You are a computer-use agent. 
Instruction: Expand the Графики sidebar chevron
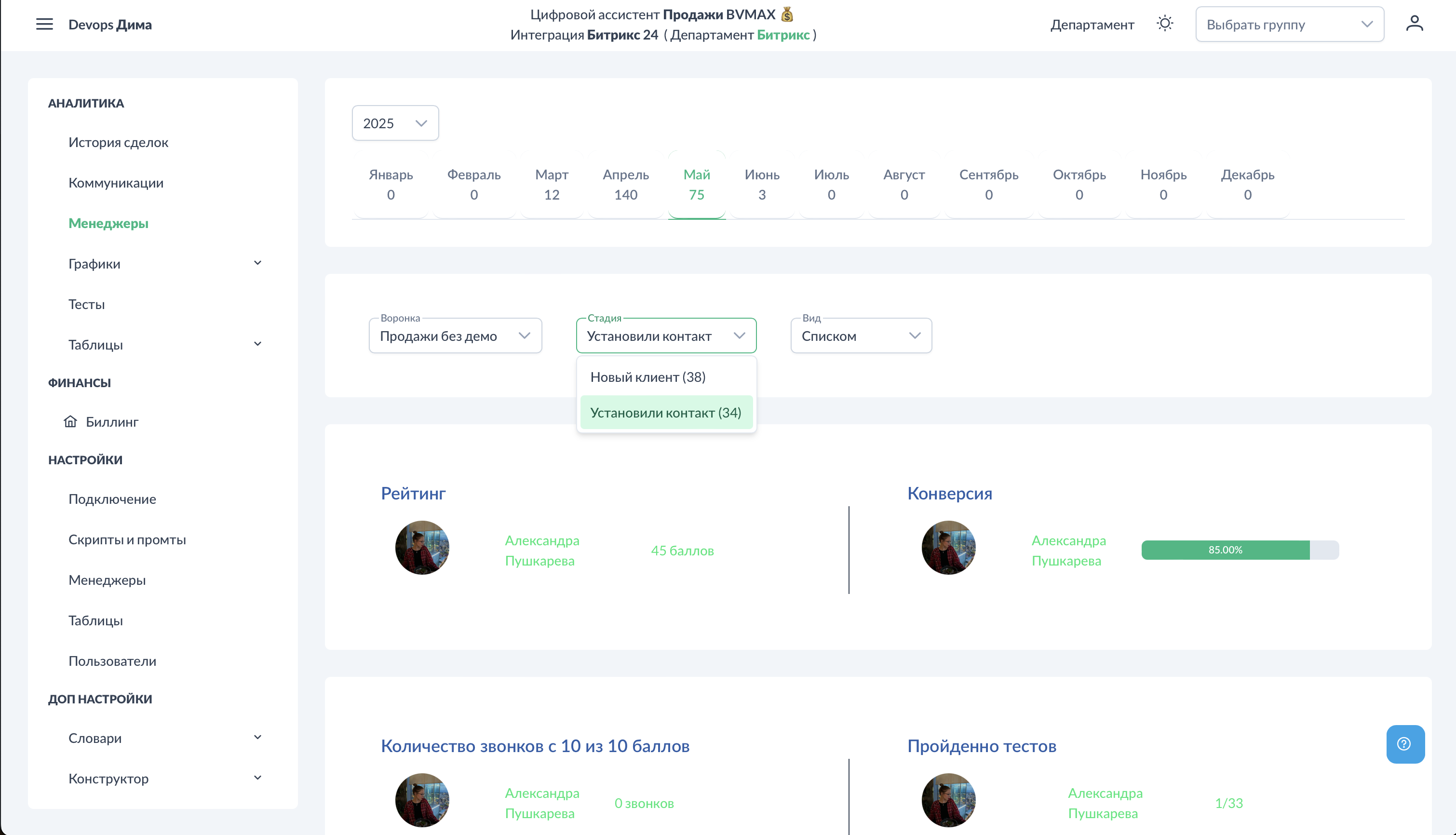coord(257,263)
